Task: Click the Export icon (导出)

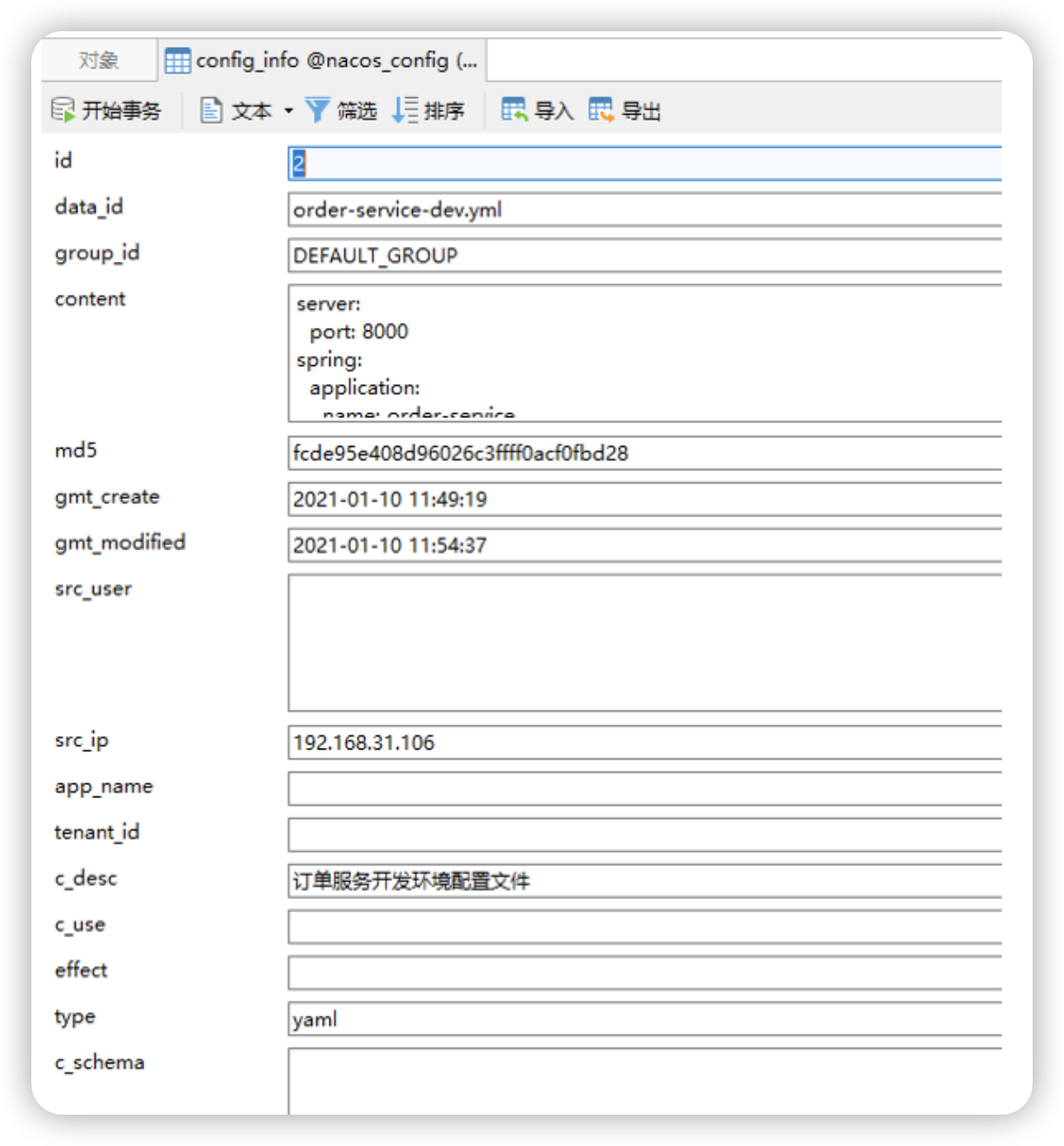Action: coord(601,110)
